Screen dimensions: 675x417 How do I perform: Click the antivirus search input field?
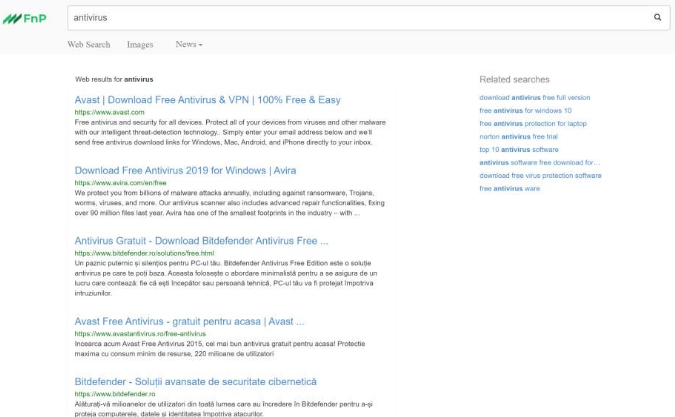(x=350, y=17)
